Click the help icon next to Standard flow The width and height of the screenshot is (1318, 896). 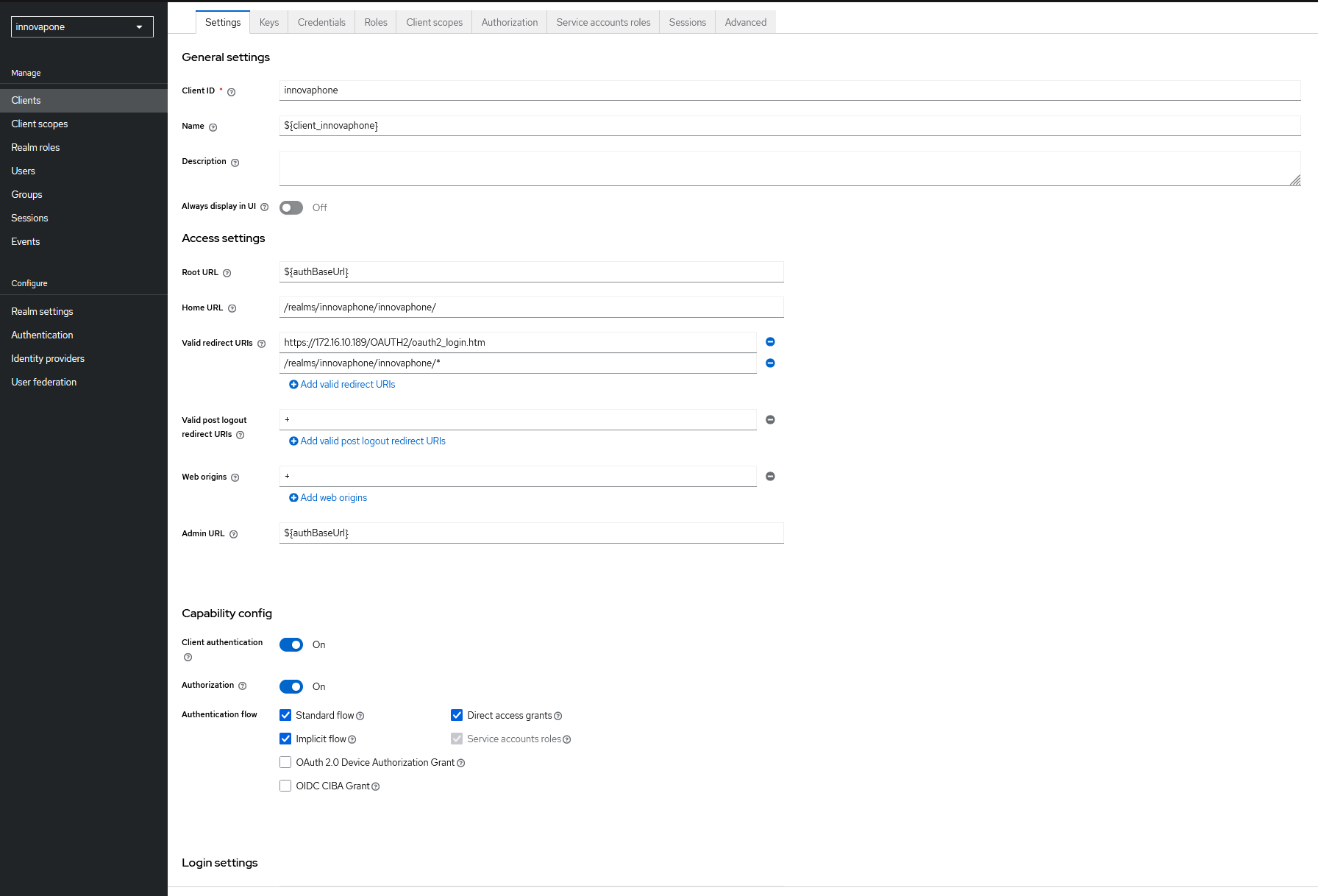360,717
